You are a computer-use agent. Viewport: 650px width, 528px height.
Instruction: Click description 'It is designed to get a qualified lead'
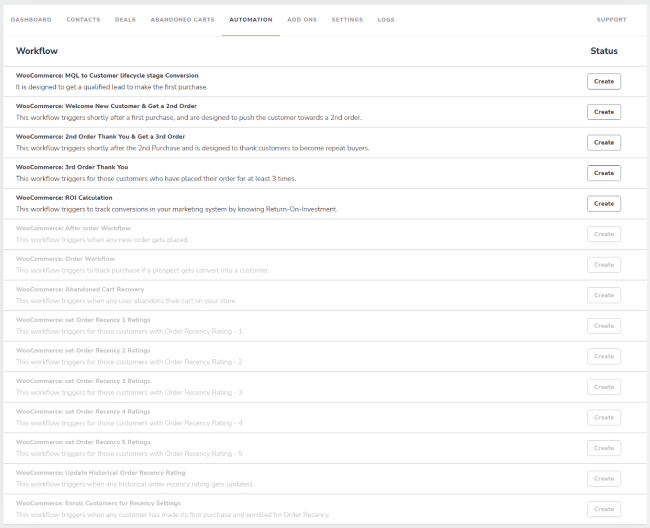[112, 87]
